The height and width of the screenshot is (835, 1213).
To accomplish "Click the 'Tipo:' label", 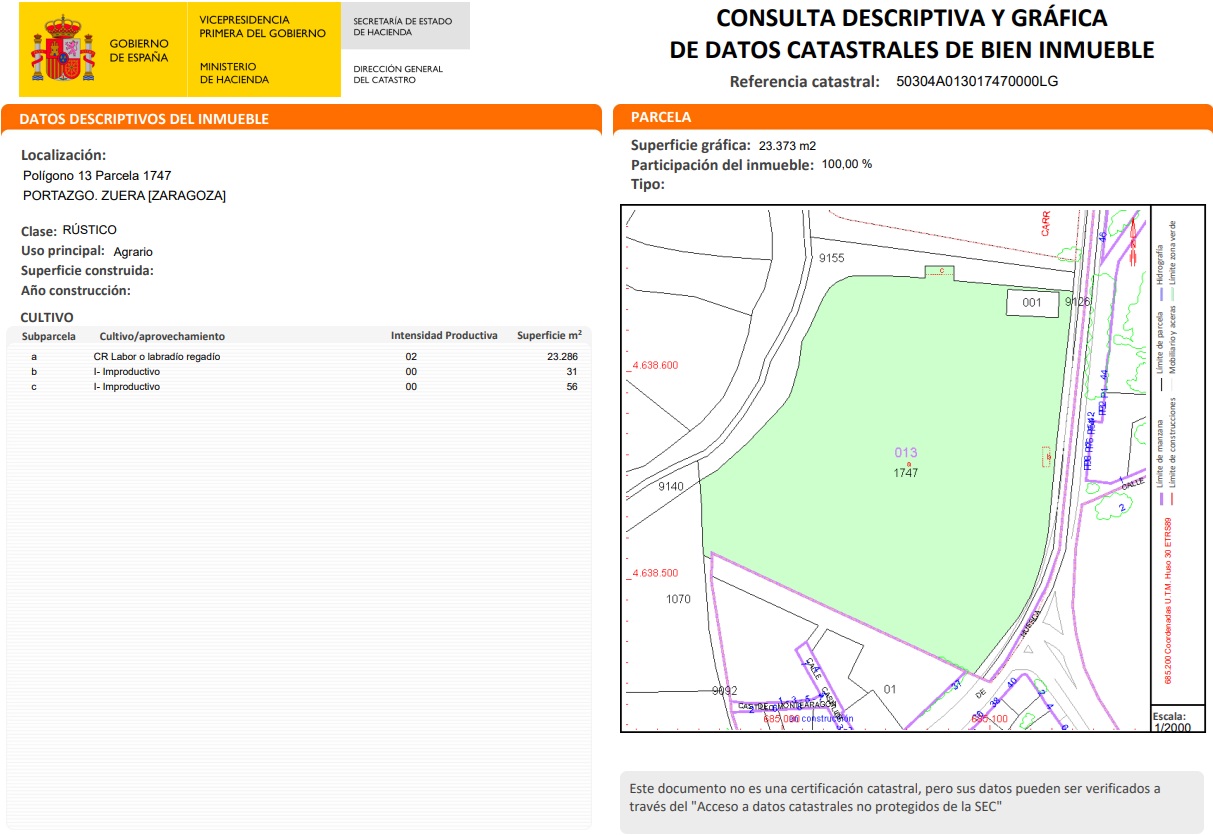I will (647, 185).
